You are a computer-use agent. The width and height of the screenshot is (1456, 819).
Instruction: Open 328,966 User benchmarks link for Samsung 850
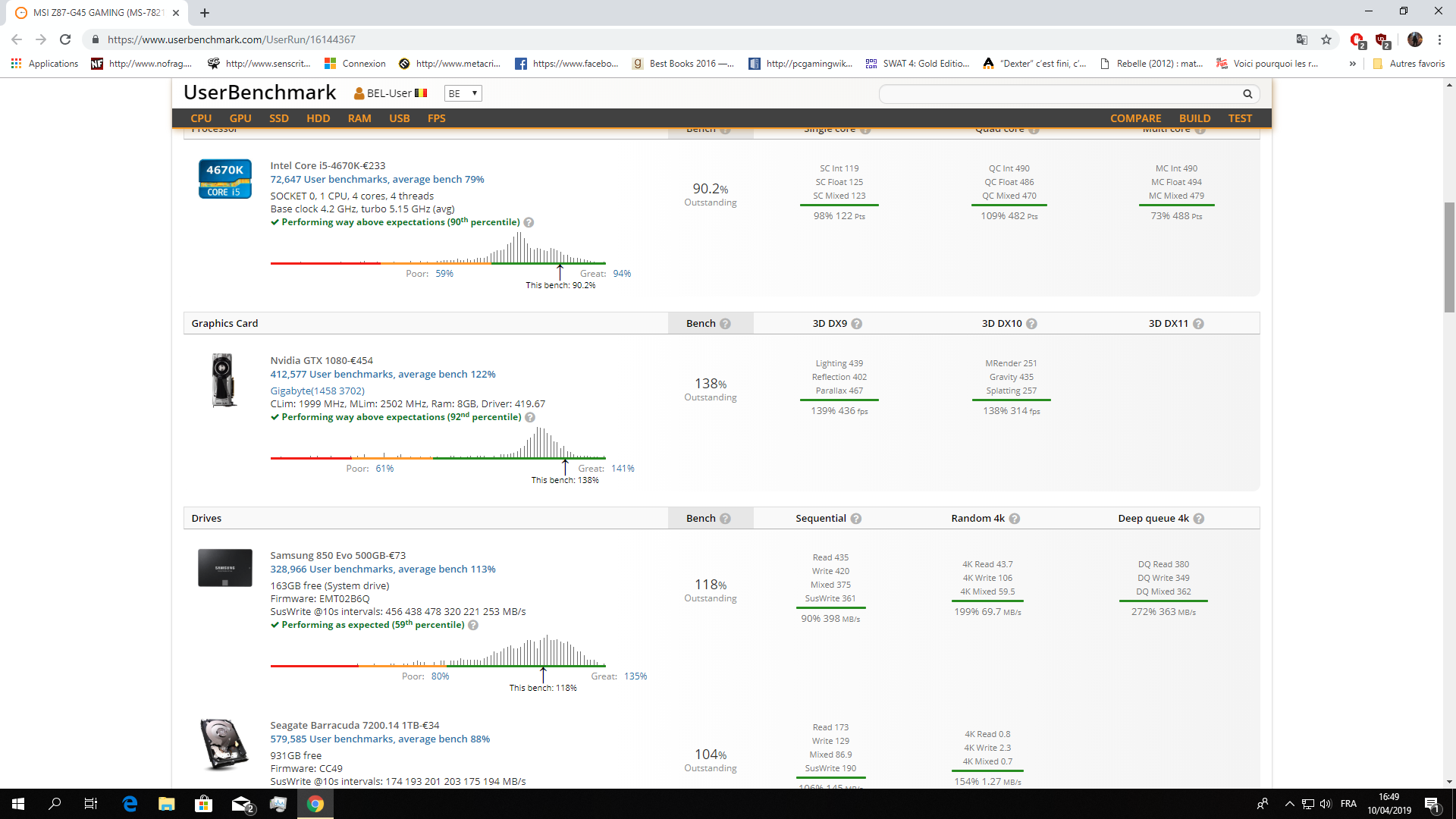coord(383,570)
